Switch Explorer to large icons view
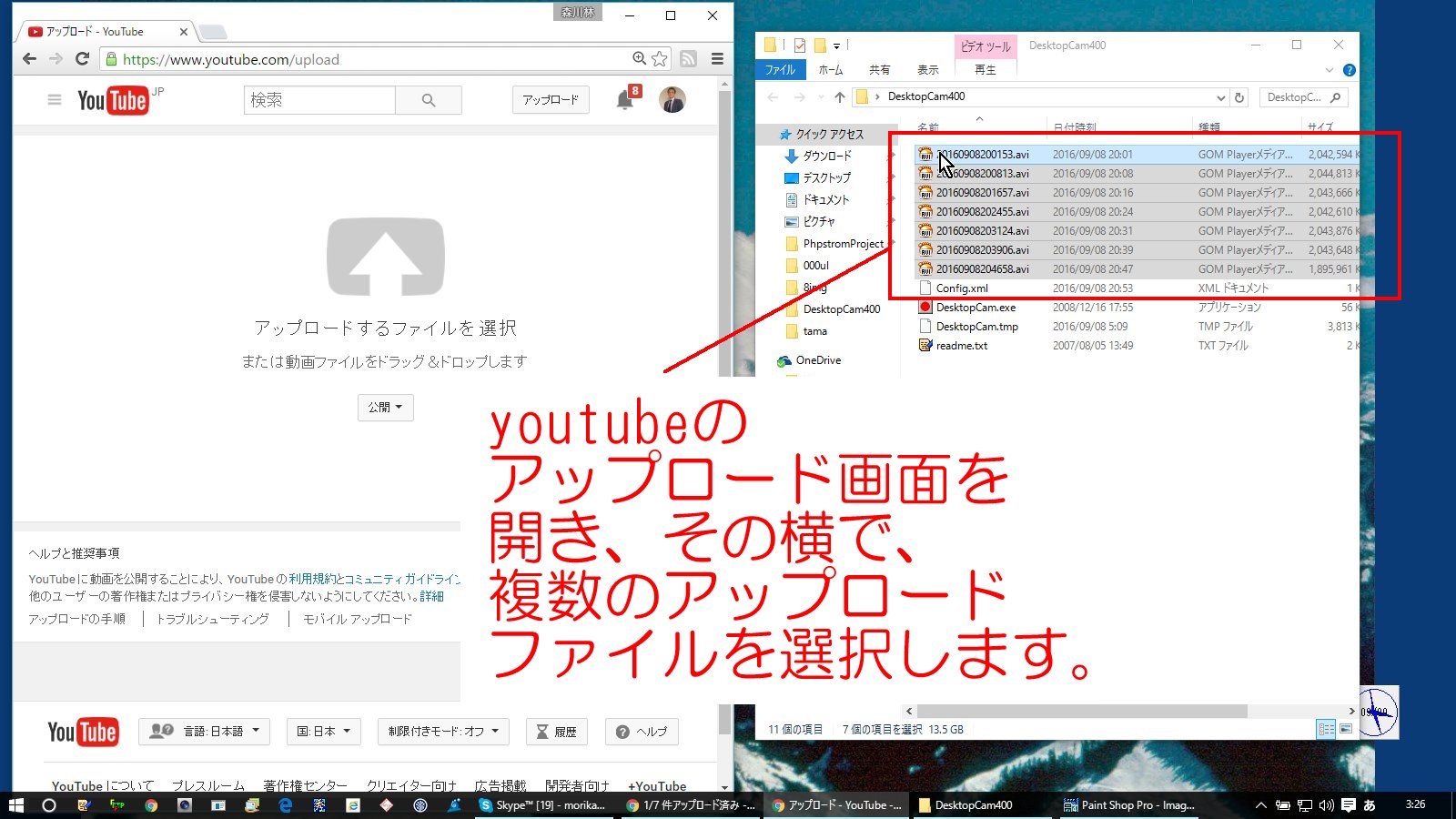This screenshot has width=1456, height=819. coord(1346,729)
